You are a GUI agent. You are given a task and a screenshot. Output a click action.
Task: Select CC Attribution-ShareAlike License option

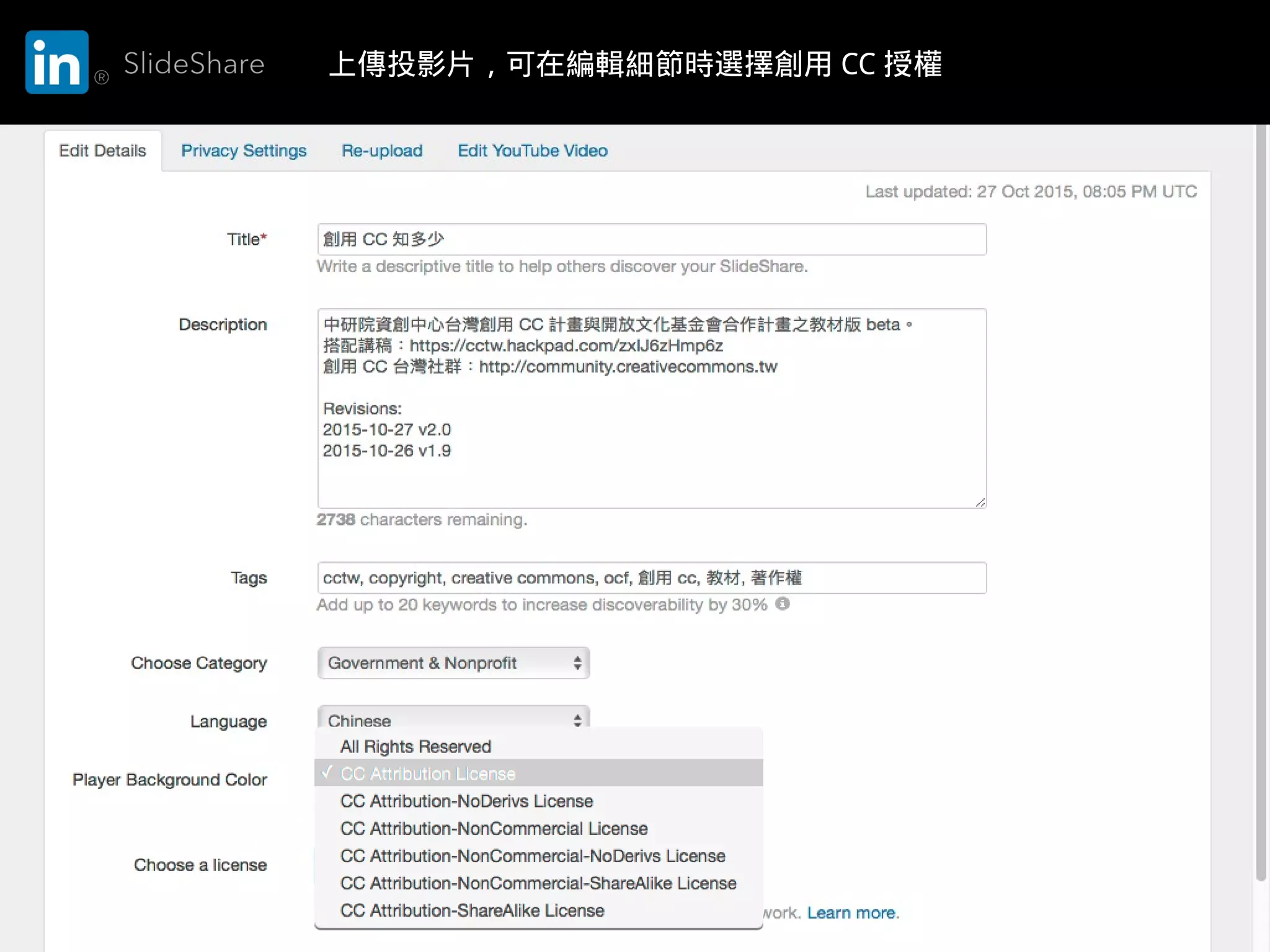pos(539,910)
